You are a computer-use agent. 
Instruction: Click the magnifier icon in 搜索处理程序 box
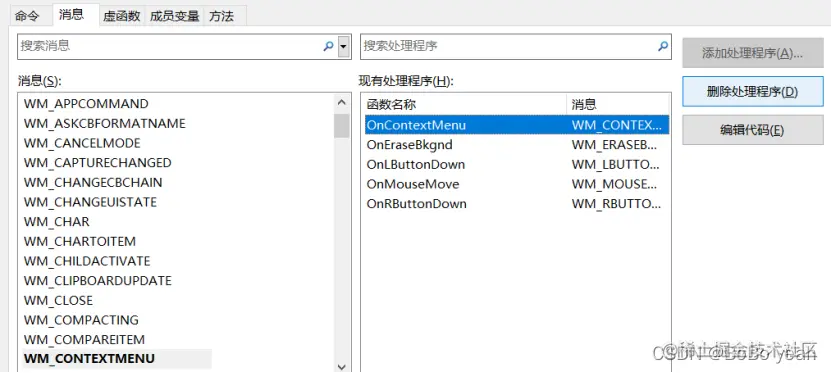(x=663, y=46)
